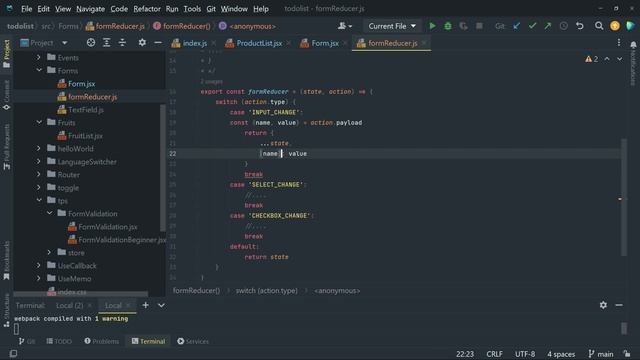Screen dimensions: 640x360
Task: Open Current File run configuration dropdown
Action: pyautogui.click(x=392, y=26)
